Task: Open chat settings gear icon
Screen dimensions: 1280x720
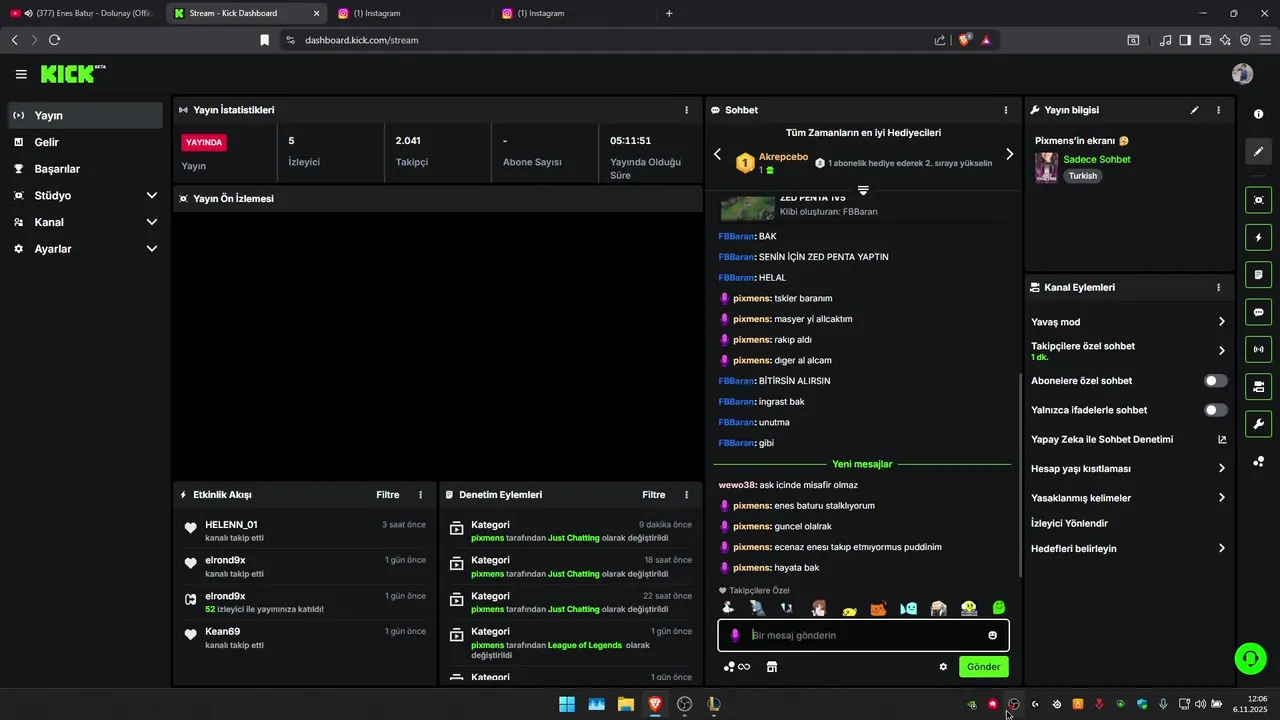Action: 943,667
